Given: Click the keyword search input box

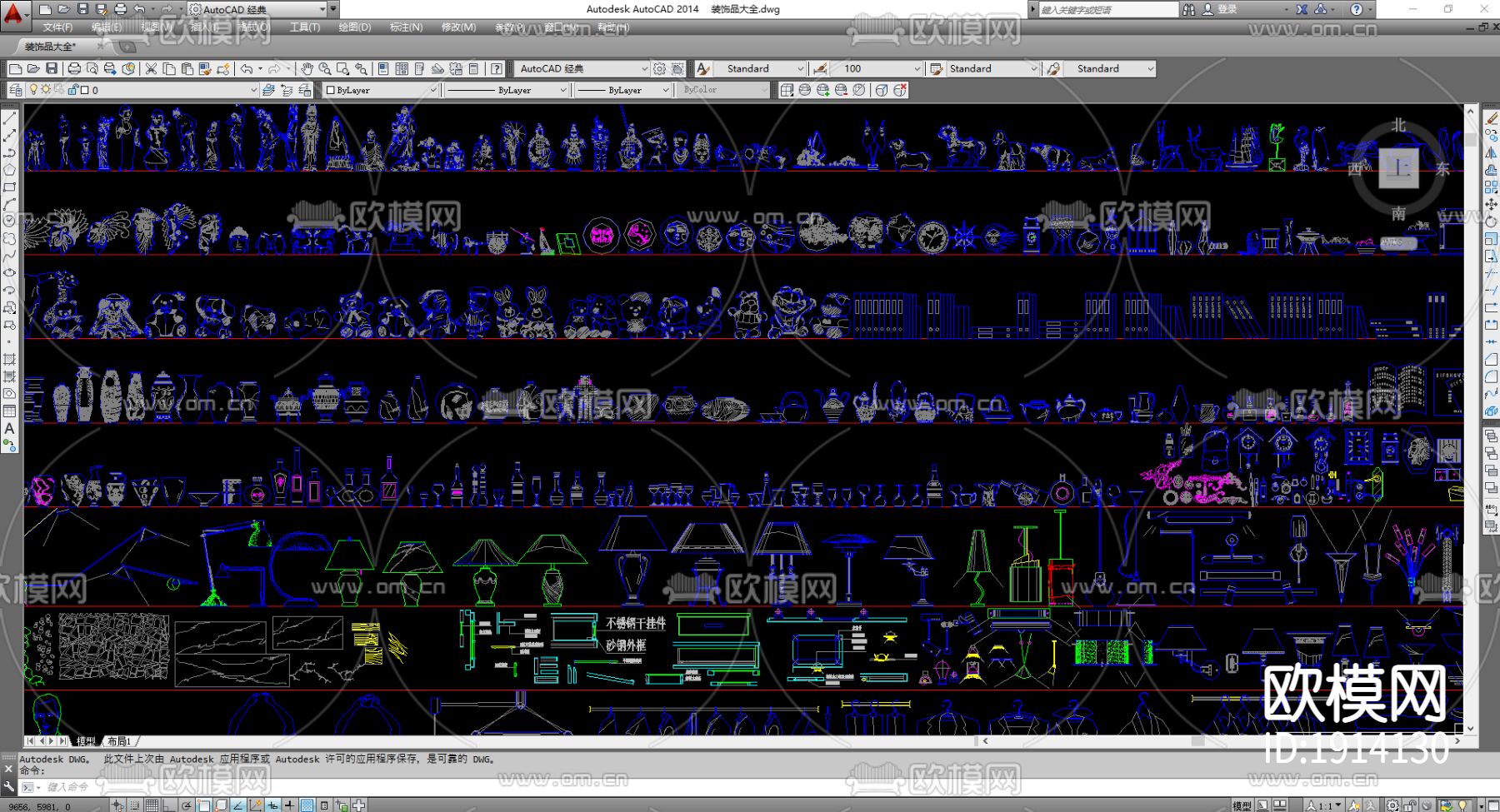Looking at the screenshot, I should 1108,9.
